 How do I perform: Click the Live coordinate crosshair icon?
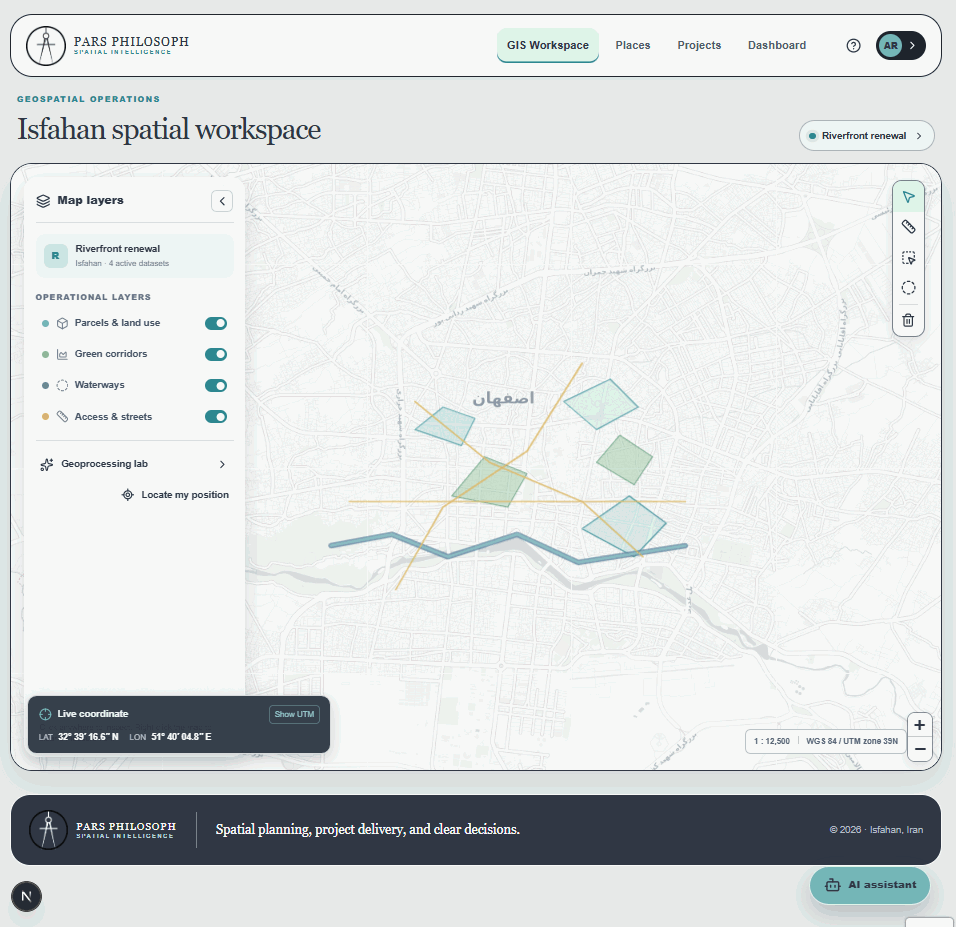(45, 714)
